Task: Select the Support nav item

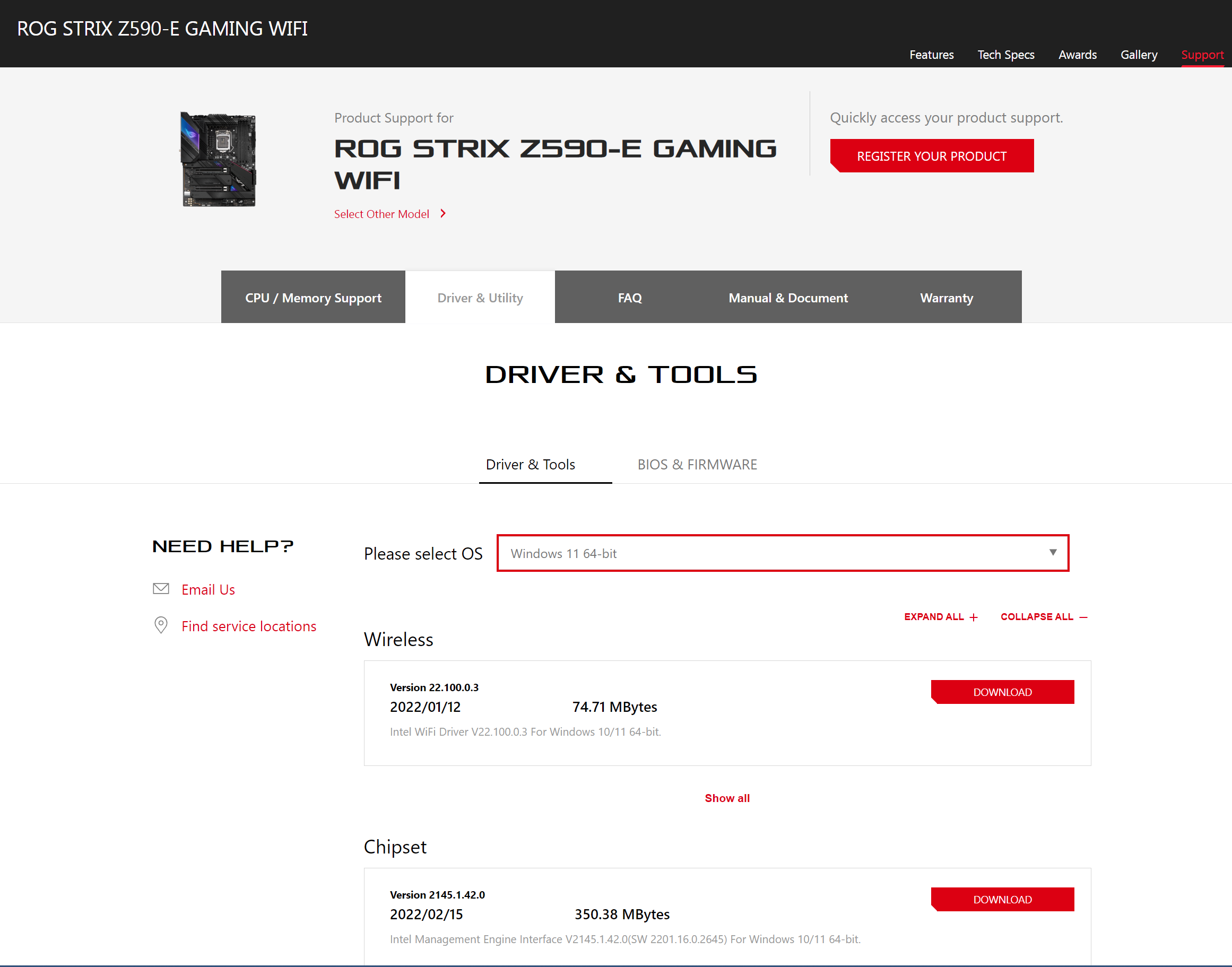Action: 1202,55
